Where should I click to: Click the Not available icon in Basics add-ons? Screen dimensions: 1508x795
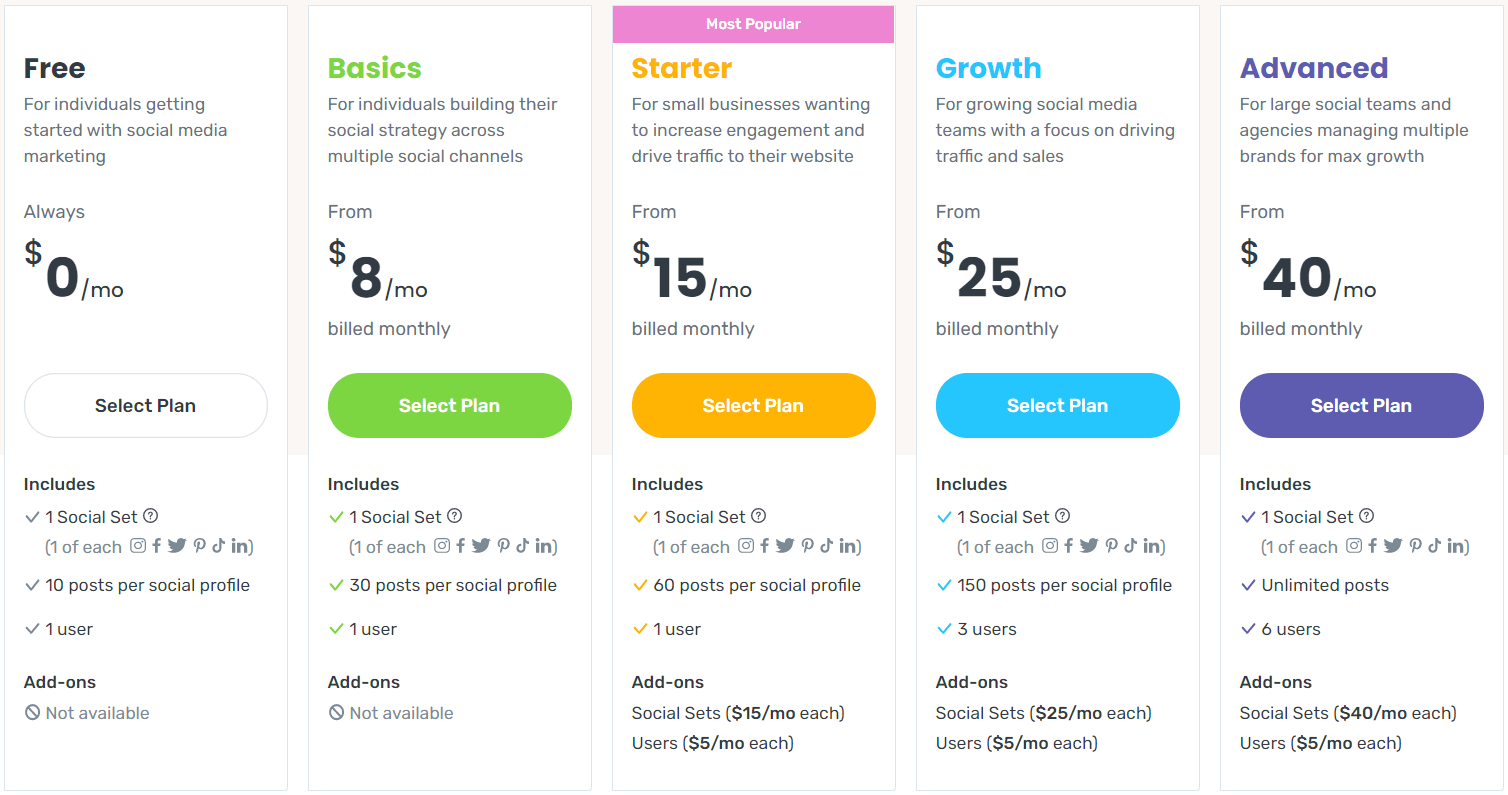pos(336,713)
